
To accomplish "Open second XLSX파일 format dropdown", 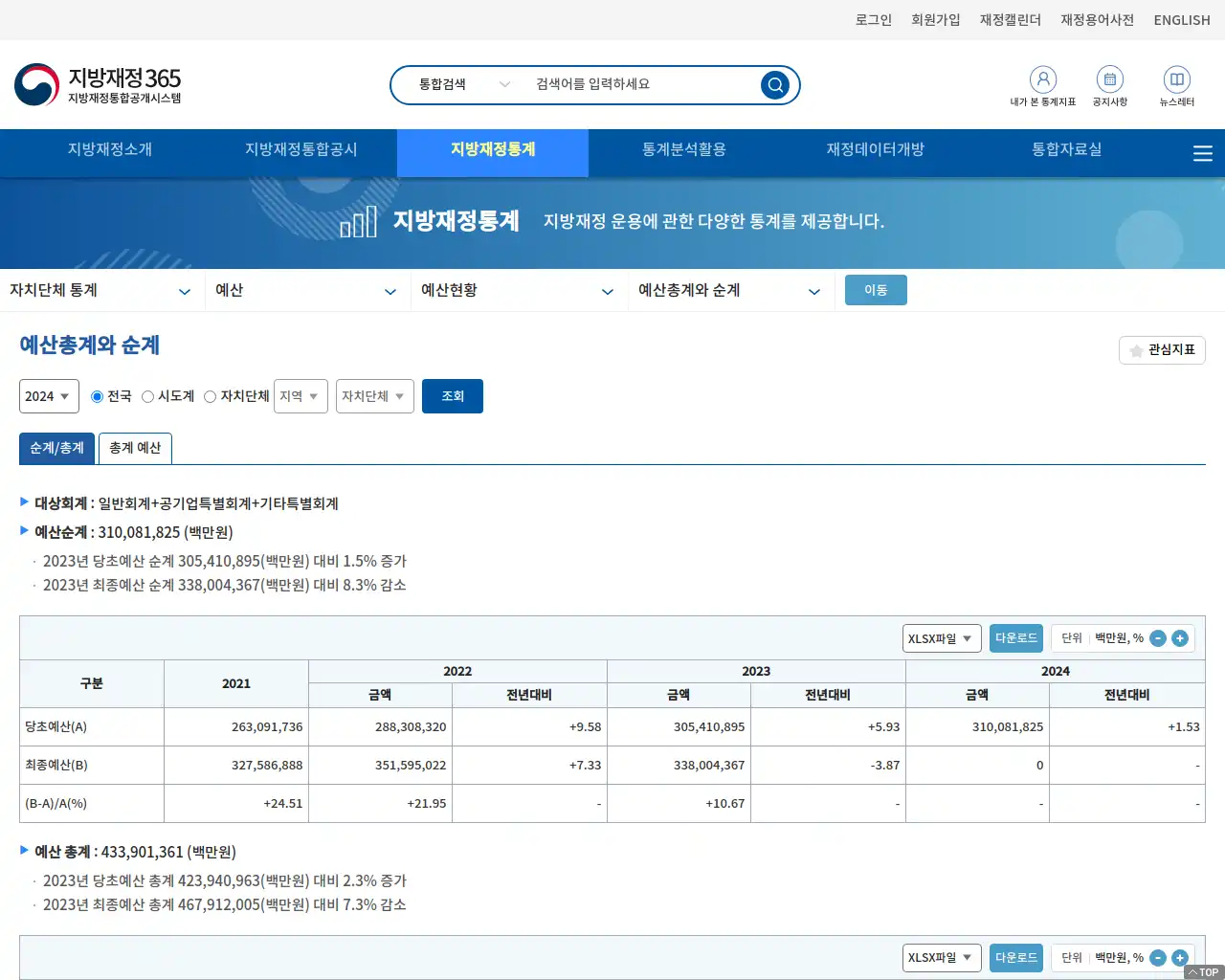I will click(942, 958).
